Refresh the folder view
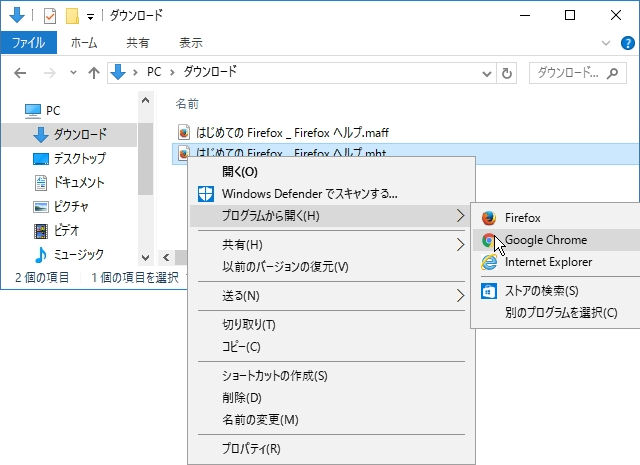Viewport: 640px width, 465px height. (507, 73)
